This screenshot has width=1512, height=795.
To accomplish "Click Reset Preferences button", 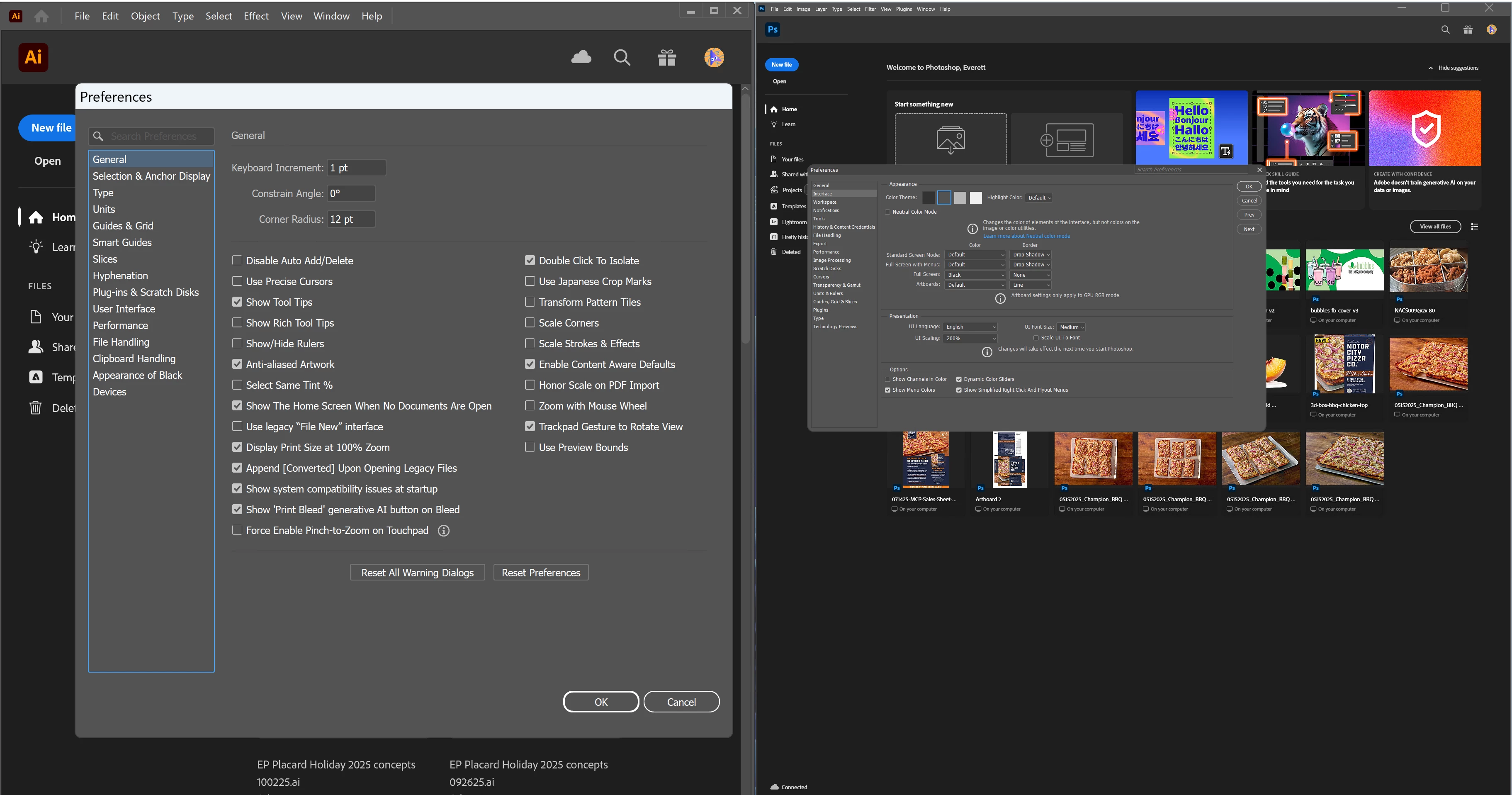I will pos(541,573).
